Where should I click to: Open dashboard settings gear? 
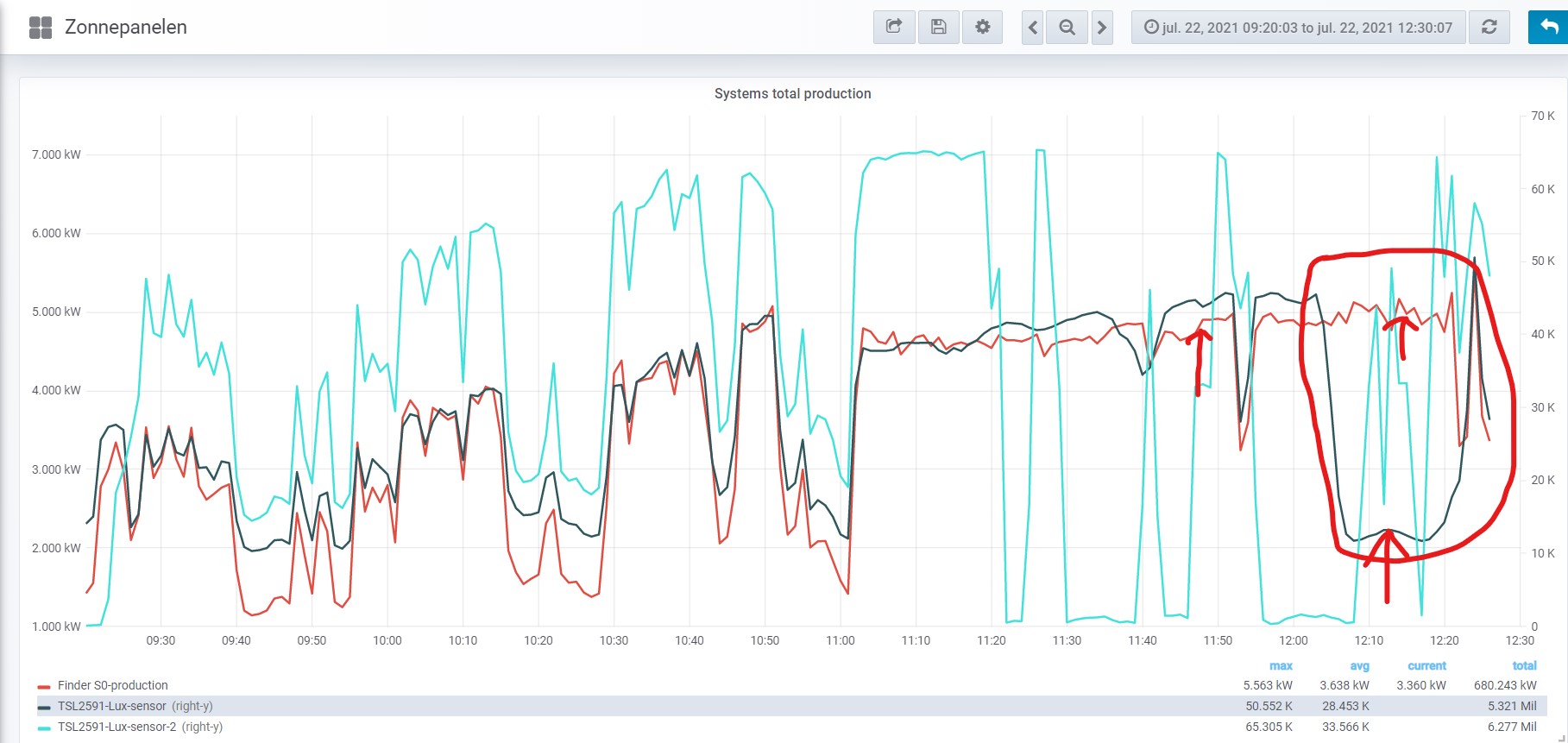point(982,28)
